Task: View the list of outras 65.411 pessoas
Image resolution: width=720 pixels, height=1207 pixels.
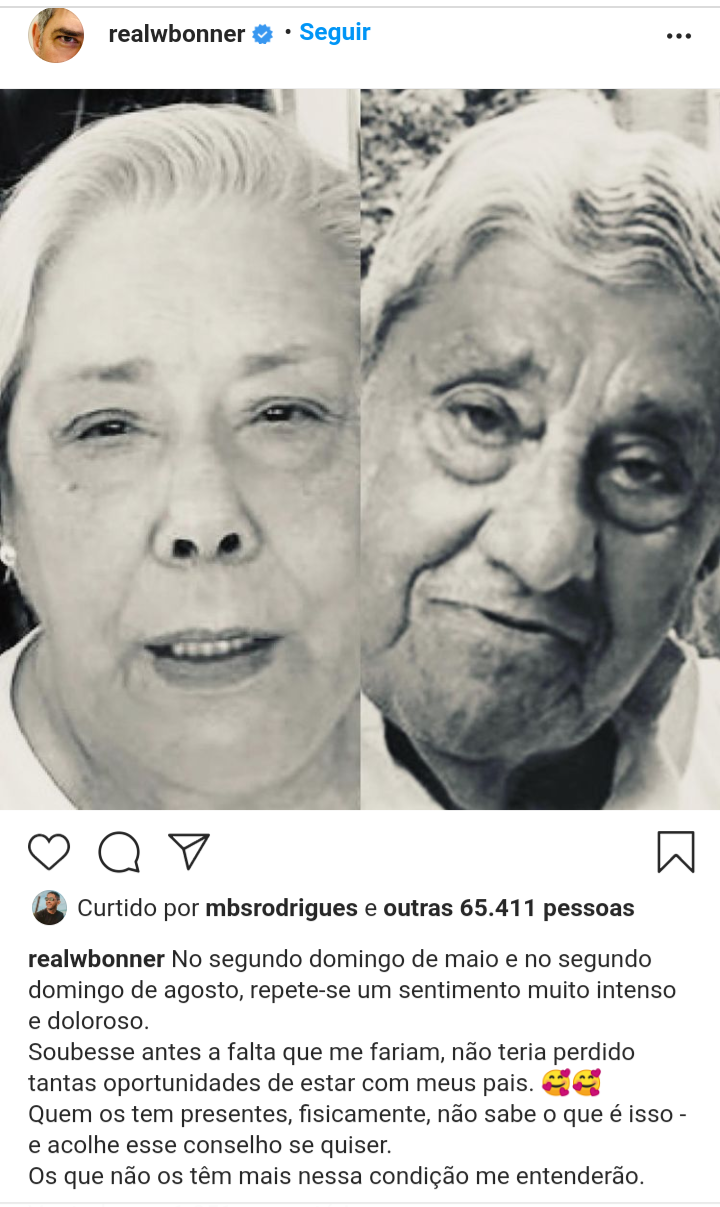Action: pyautogui.click(x=509, y=908)
